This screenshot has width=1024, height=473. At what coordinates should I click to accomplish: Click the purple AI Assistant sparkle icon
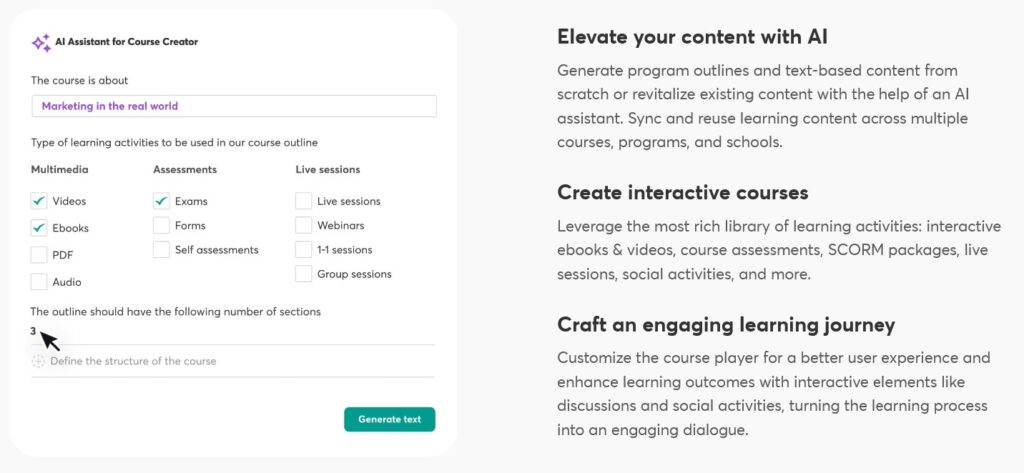click(41, 43)
